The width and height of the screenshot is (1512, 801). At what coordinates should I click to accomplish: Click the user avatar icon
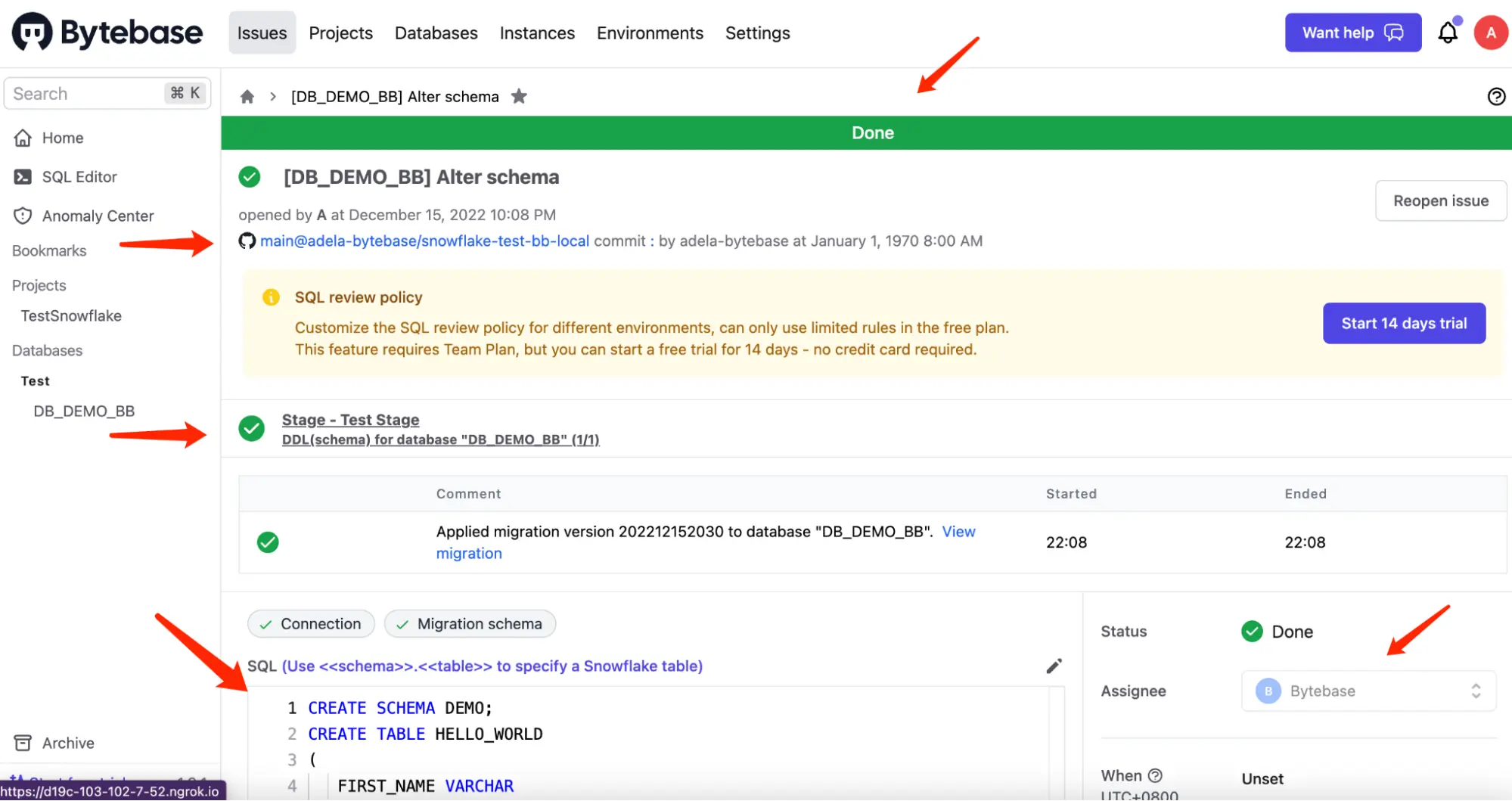(1490, 33)
